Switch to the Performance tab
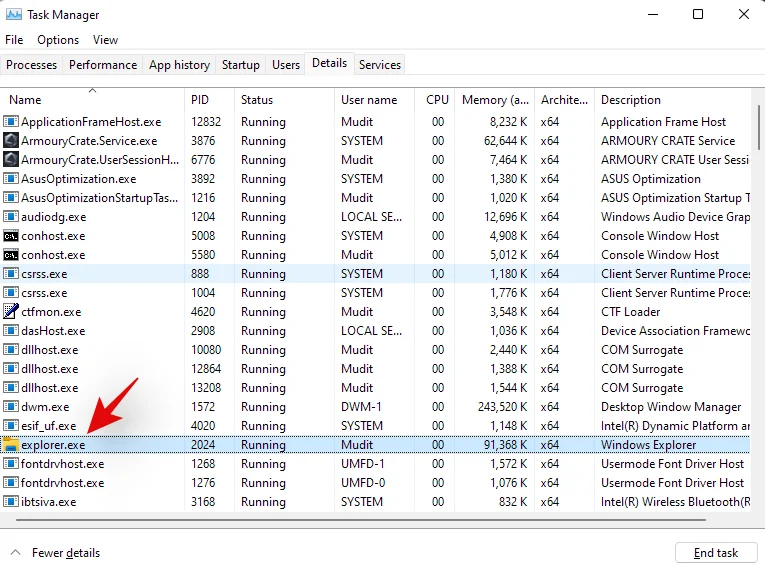 tap(103, 65)
